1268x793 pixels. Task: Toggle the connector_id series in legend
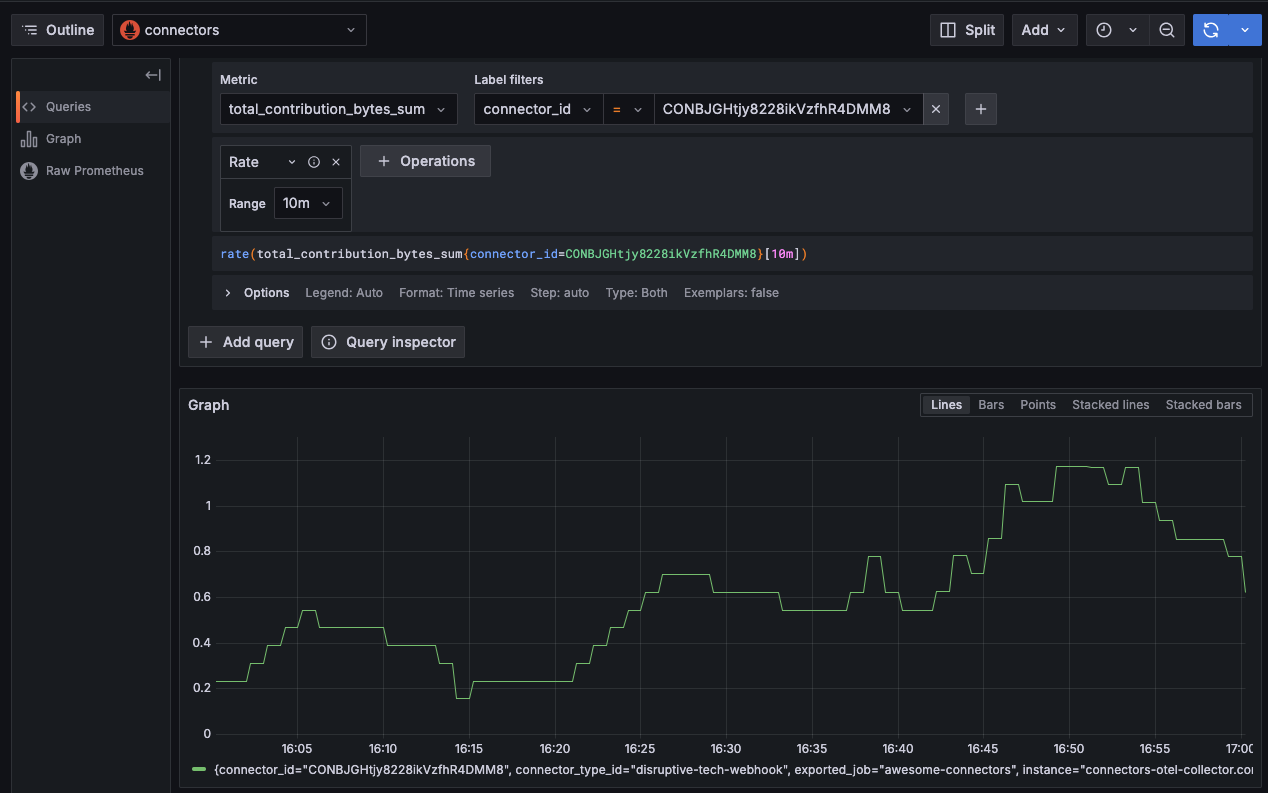pyautogui.click(x=733, y=770)
